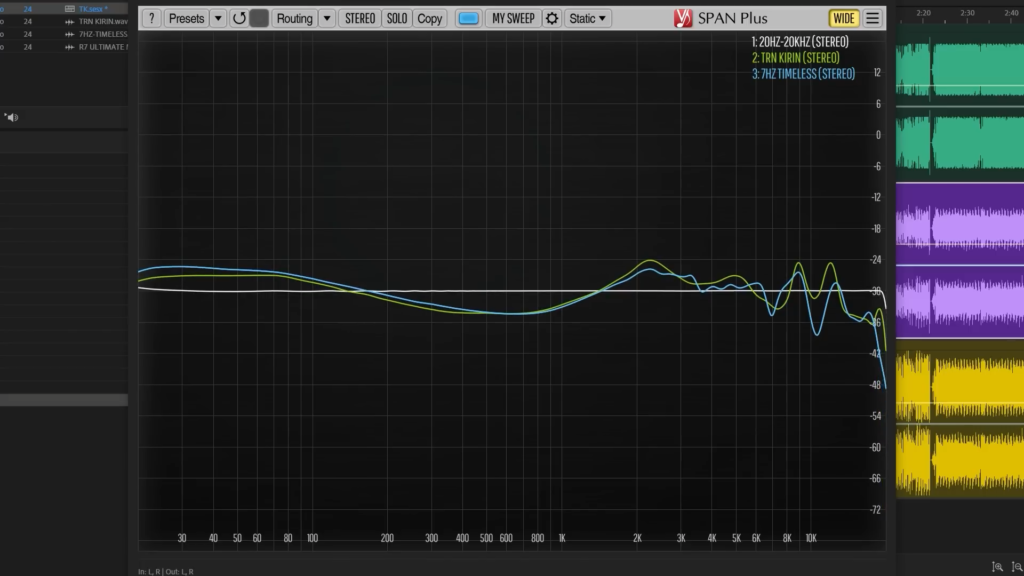Open the SPAN Plus help question-mark button
This screenshot has width=1024, height=576.
(152, 18)
